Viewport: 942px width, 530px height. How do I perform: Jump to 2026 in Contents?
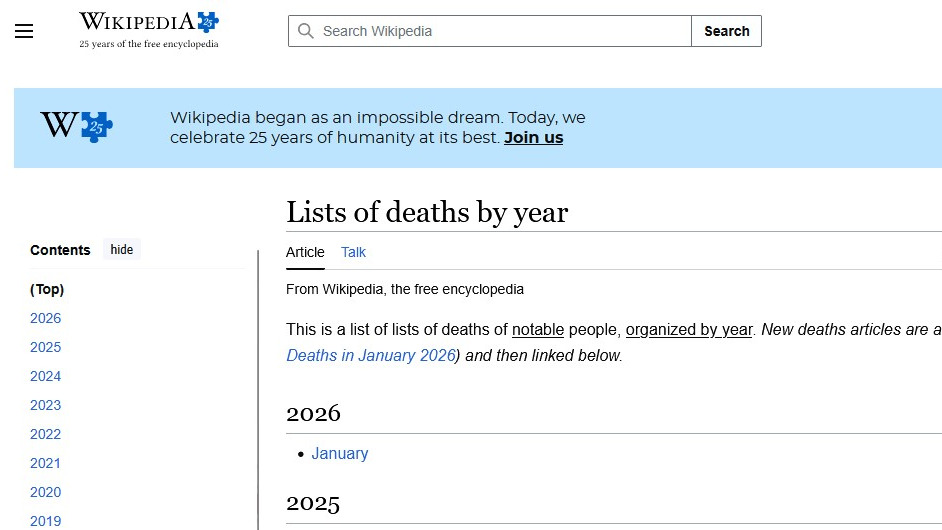tap(45, 318)
